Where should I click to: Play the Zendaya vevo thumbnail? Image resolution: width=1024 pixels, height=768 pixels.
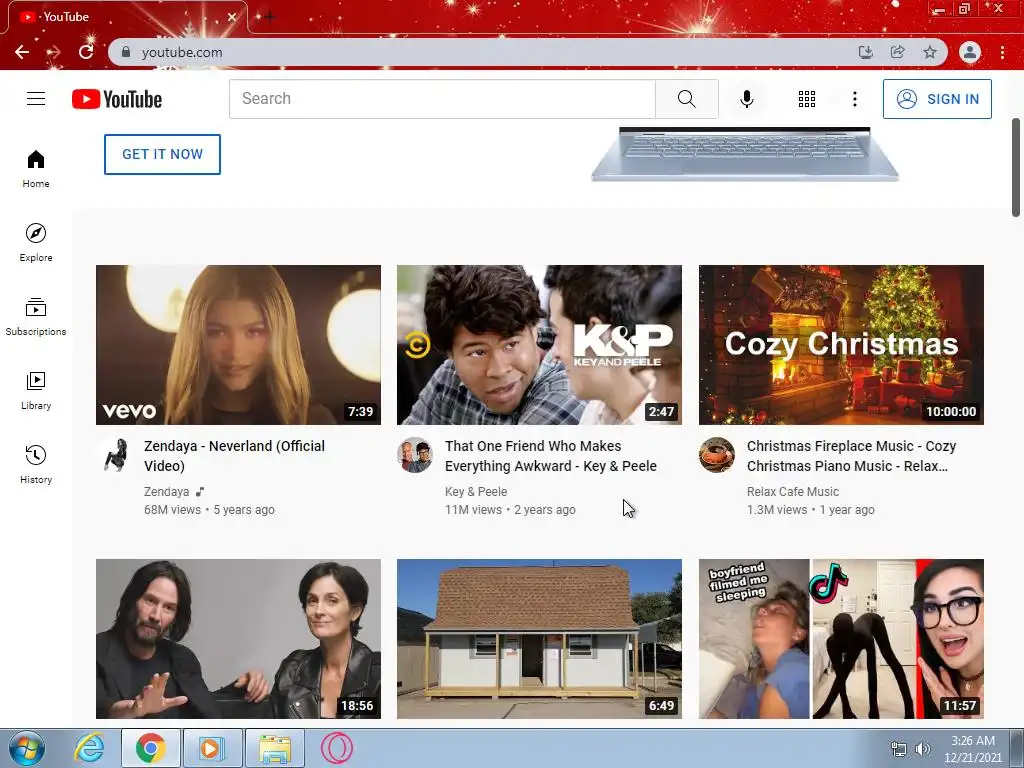coord(238,345)
